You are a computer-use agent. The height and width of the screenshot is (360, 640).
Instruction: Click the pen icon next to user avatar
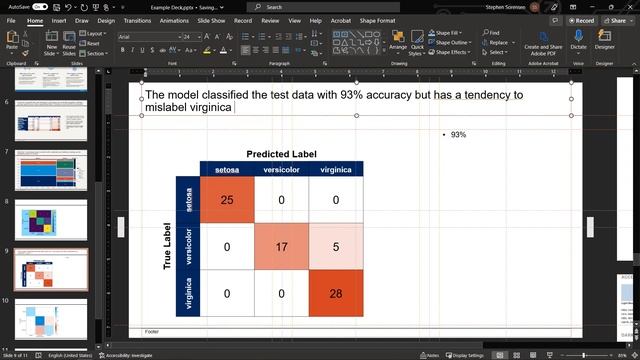pos(554,7)
